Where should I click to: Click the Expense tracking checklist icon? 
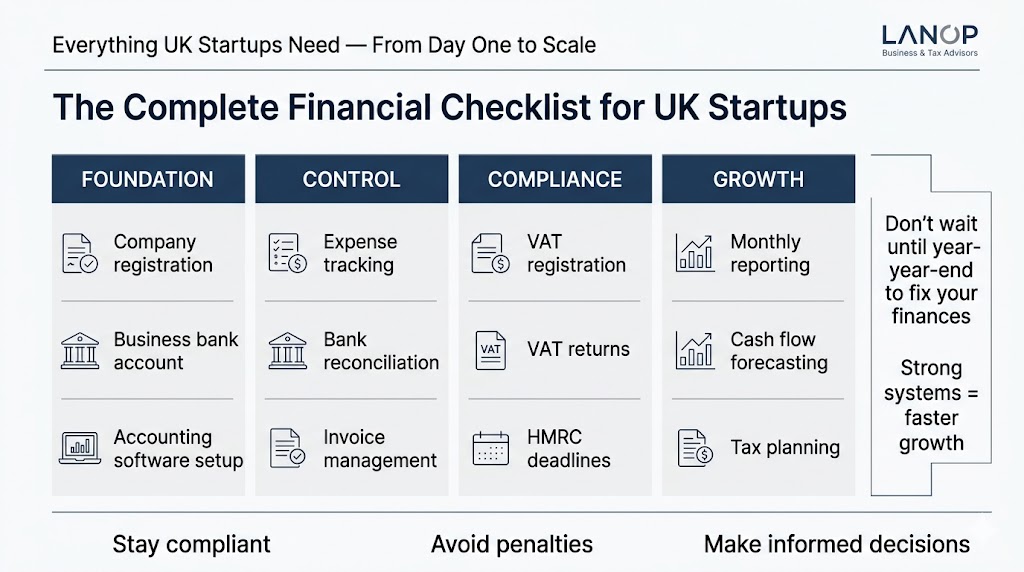[x=287, y=254]
